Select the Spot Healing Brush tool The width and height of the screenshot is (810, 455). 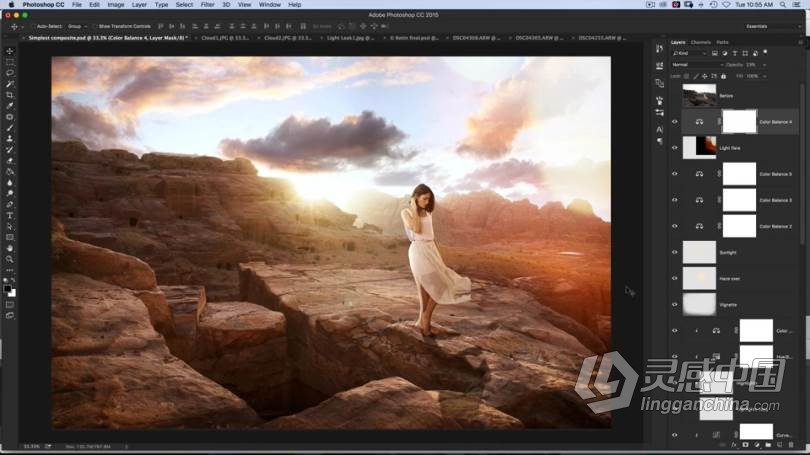point(10,117)
